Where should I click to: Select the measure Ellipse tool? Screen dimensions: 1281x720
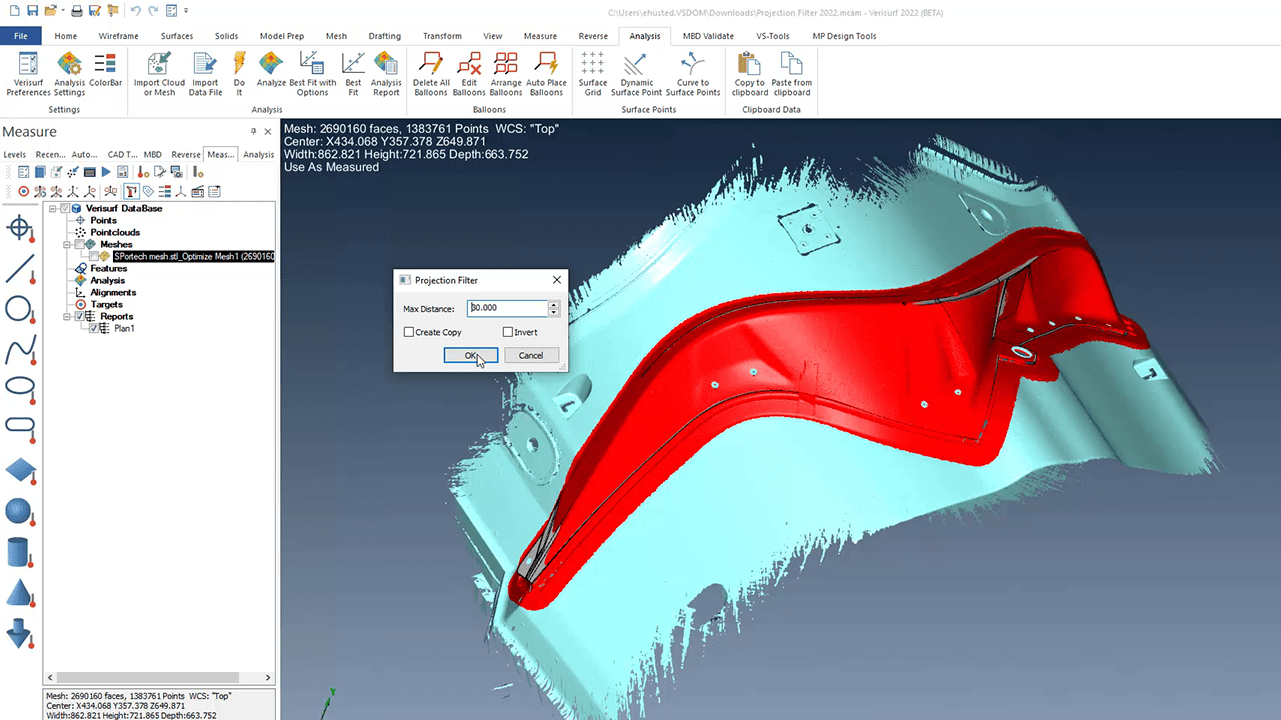20,387
